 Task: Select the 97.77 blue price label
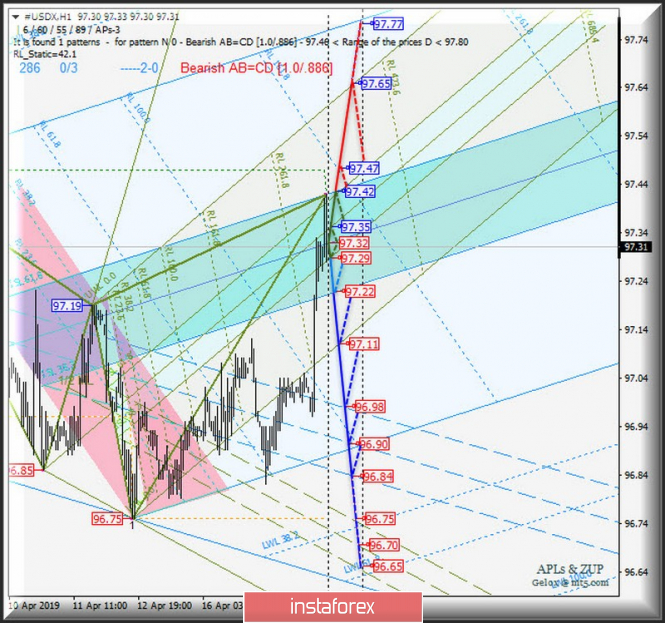[388, 24]
